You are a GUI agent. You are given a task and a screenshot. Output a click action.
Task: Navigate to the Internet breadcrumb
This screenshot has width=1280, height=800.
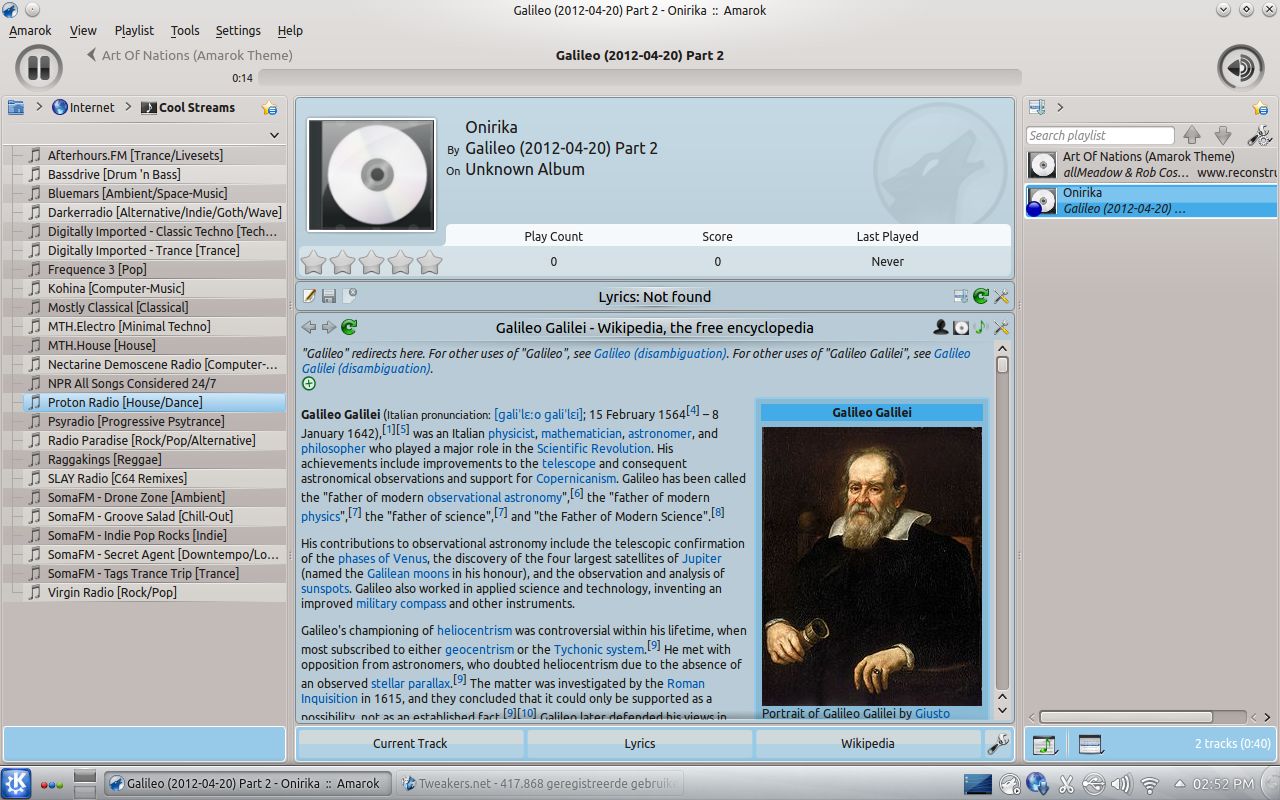click(83, 107)
